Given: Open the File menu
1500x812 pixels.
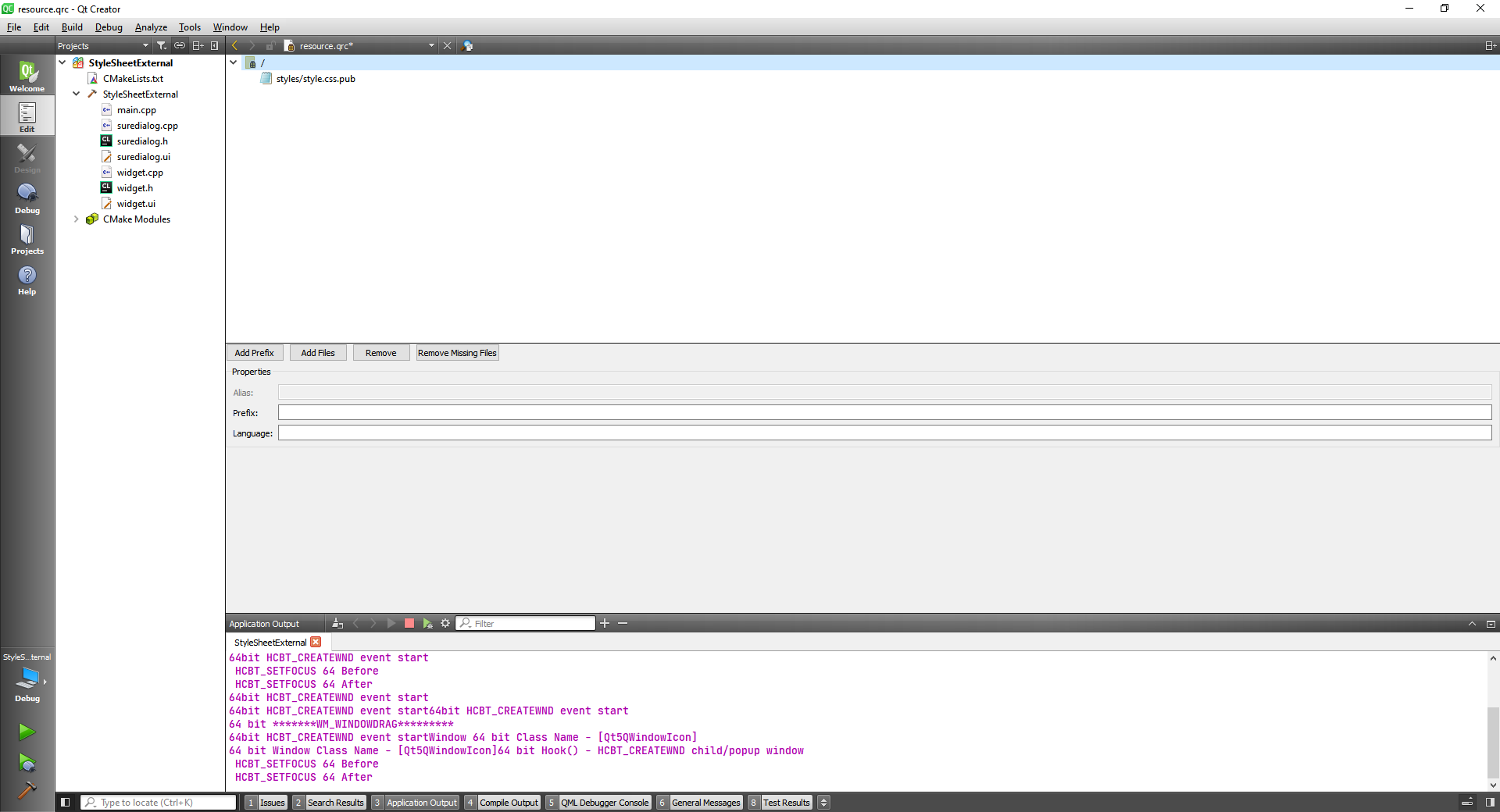Looking at the screenshot, I should click(14, 27).
